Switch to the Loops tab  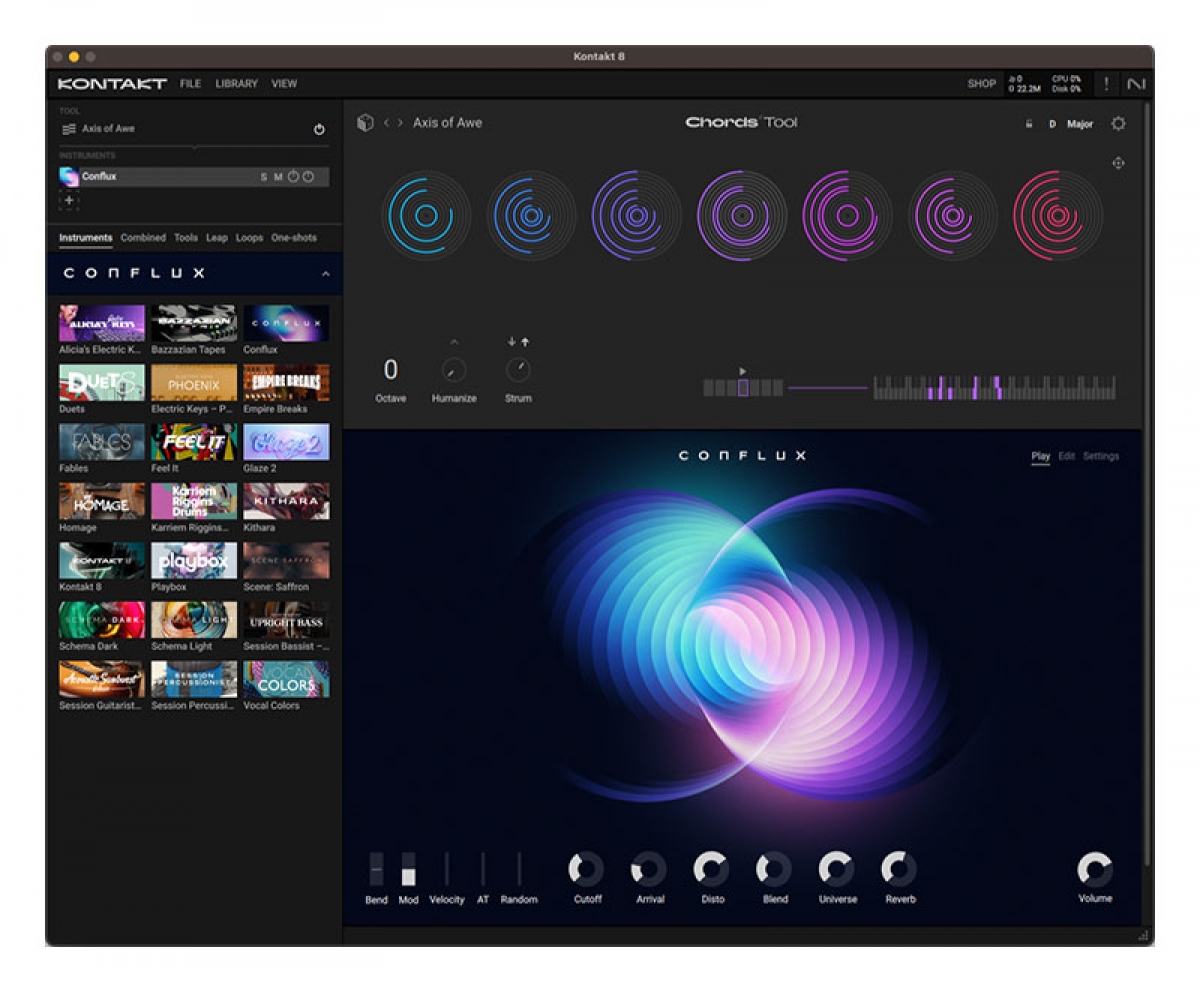250,238
